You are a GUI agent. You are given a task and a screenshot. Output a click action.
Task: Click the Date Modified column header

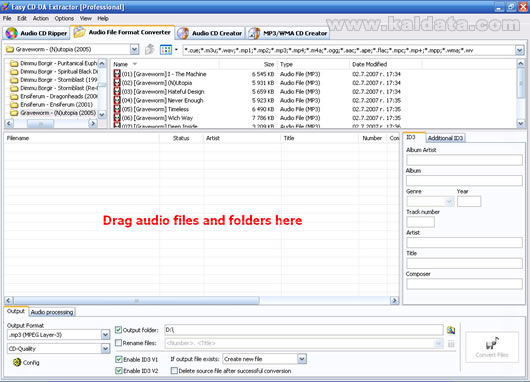coord(385,64)
